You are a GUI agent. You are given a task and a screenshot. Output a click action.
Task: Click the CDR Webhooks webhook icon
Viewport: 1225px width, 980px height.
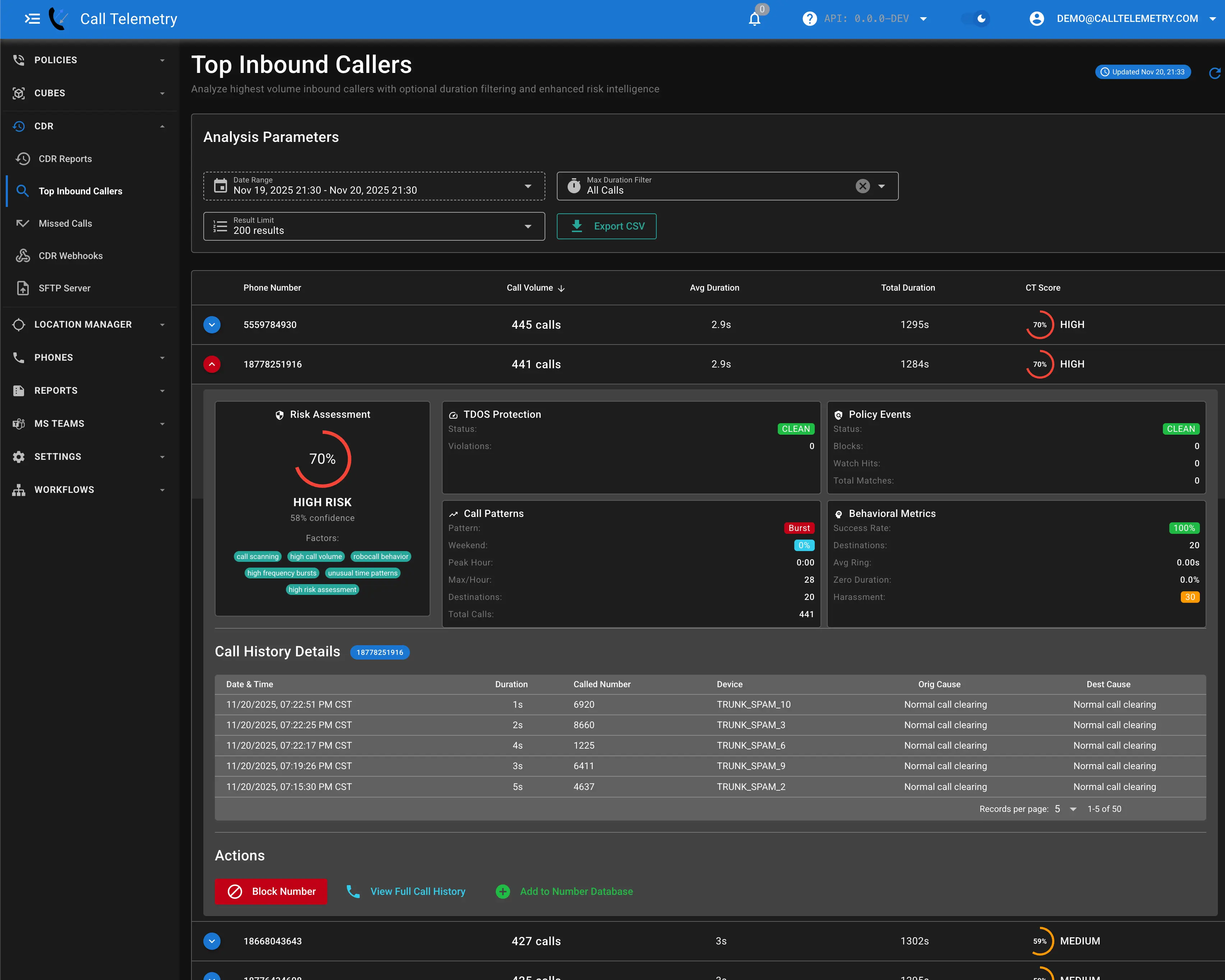click(x=23, y=256)
